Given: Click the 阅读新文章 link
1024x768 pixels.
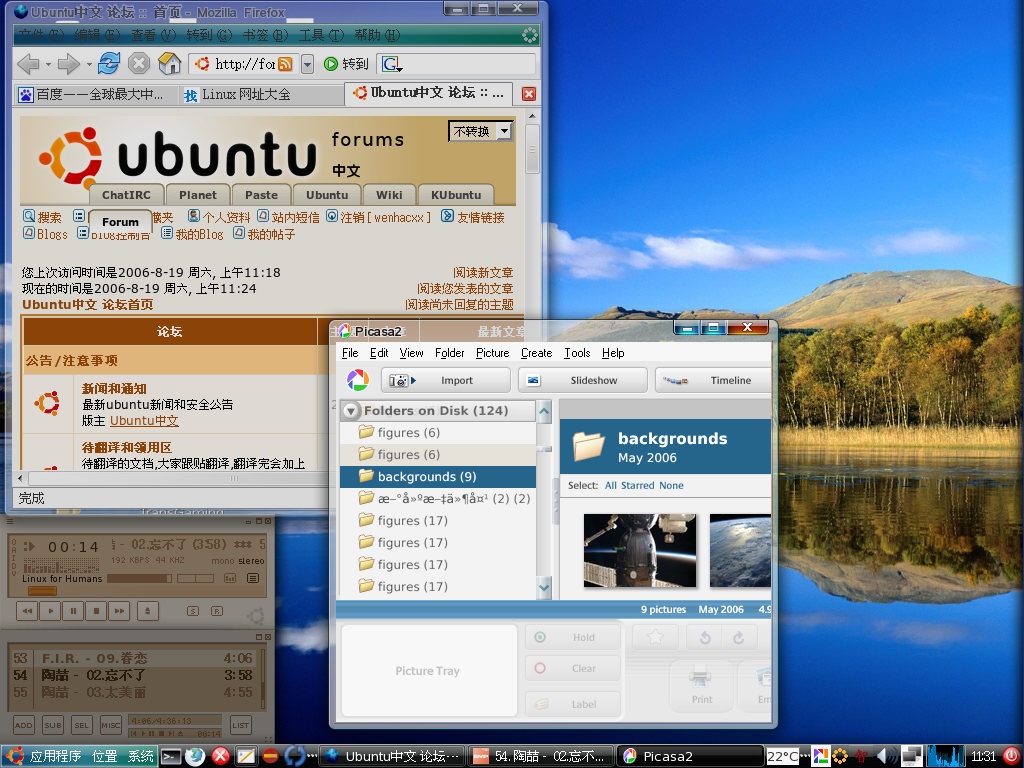Looking at the screenshot, I should click(483, 272).
